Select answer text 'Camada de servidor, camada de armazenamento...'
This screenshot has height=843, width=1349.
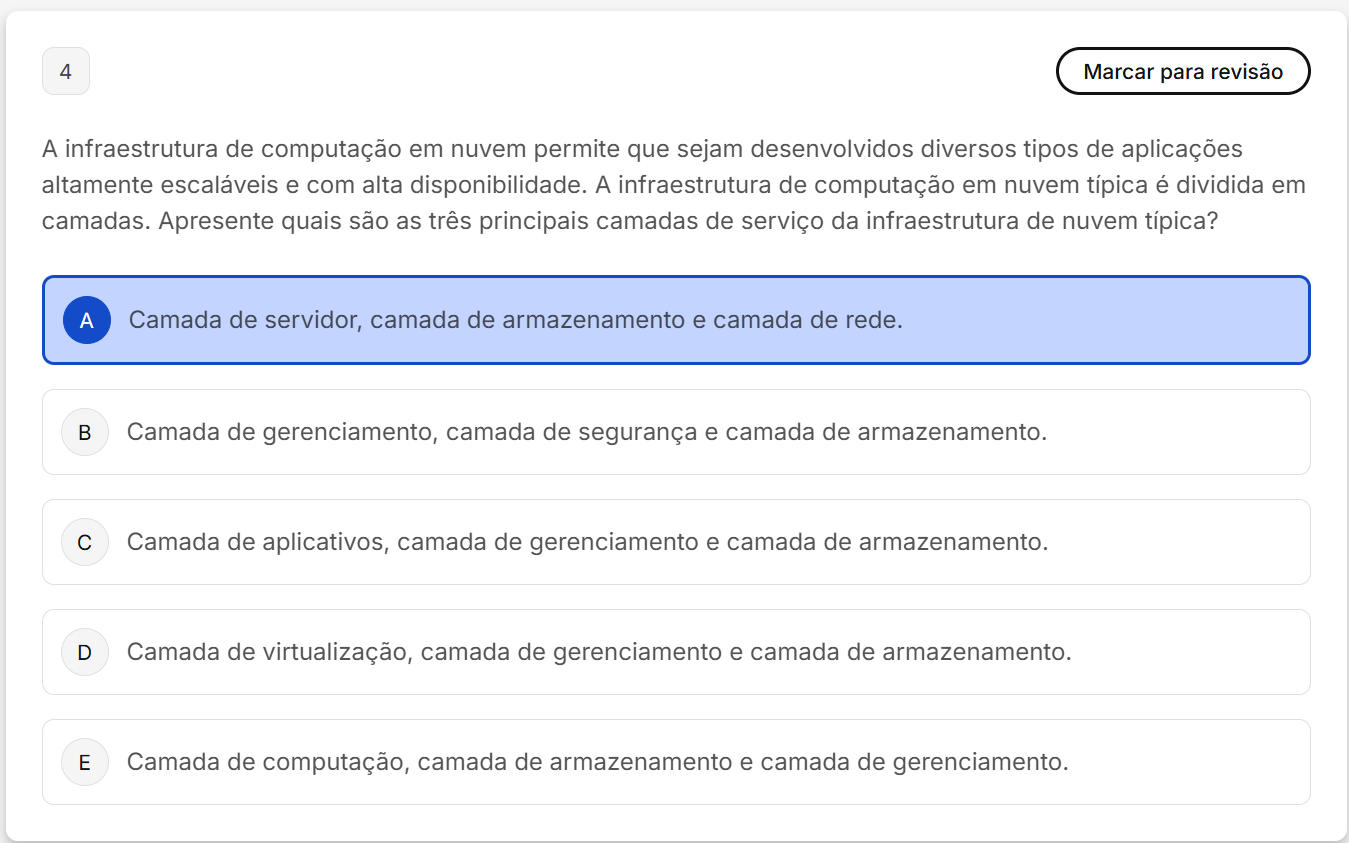click(x=515, y=320)
